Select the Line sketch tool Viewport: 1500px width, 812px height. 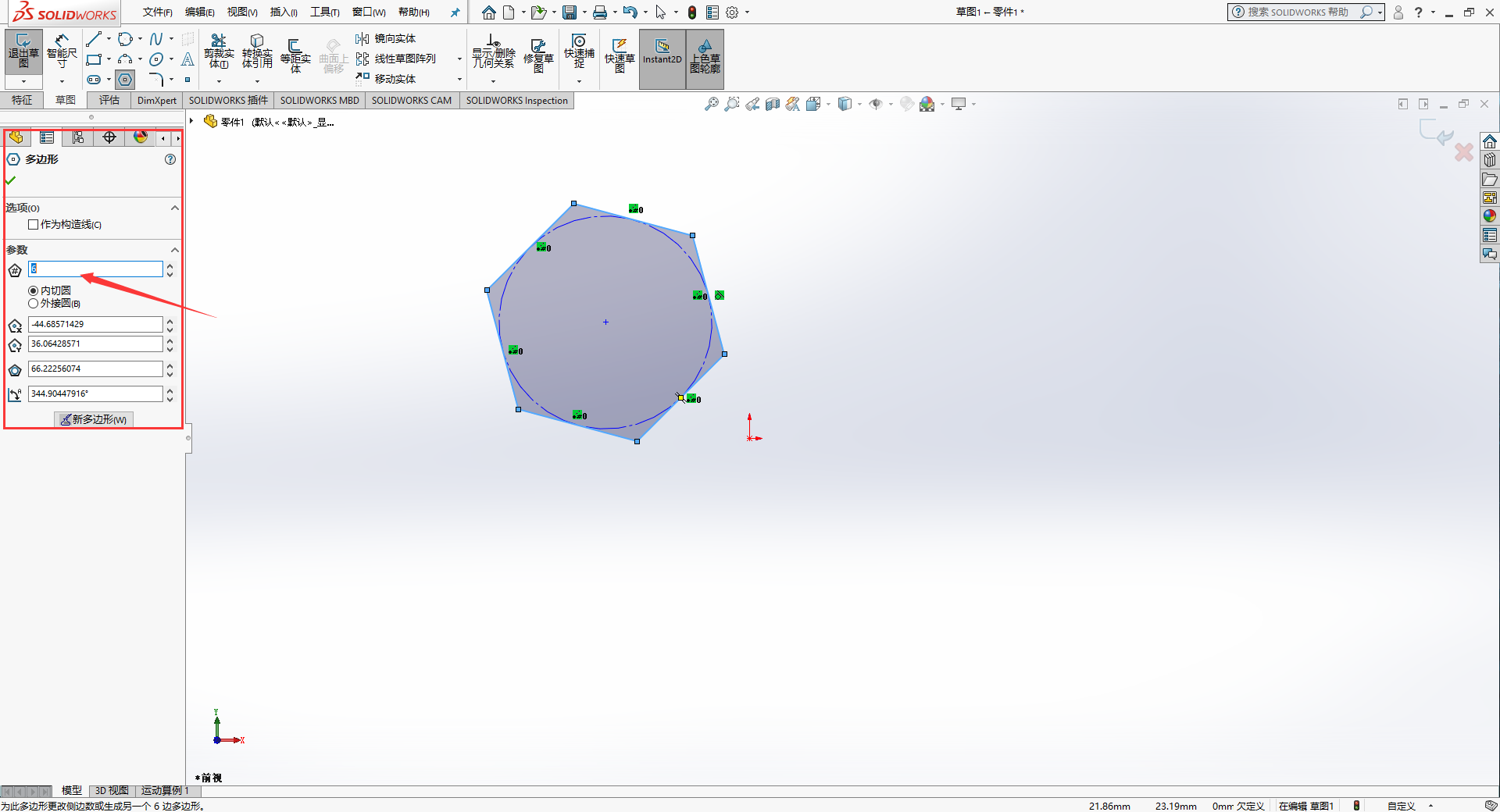point(94,39)
